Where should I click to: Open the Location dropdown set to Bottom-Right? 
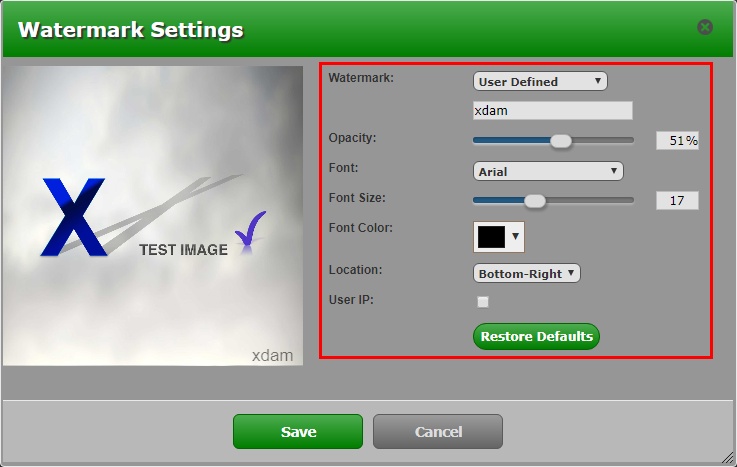tap(526, 273)
